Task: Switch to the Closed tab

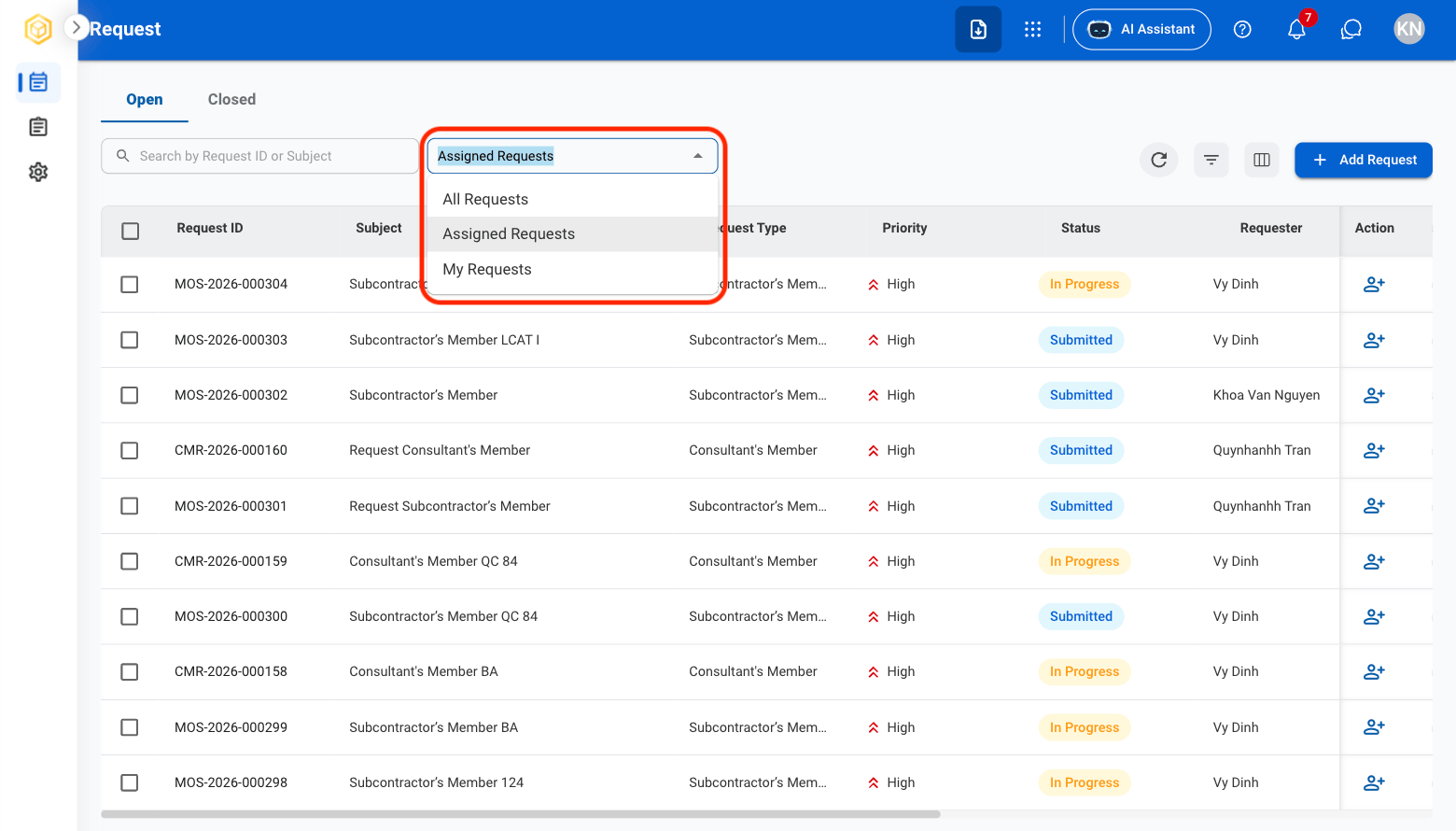Action: coord(231,100)
